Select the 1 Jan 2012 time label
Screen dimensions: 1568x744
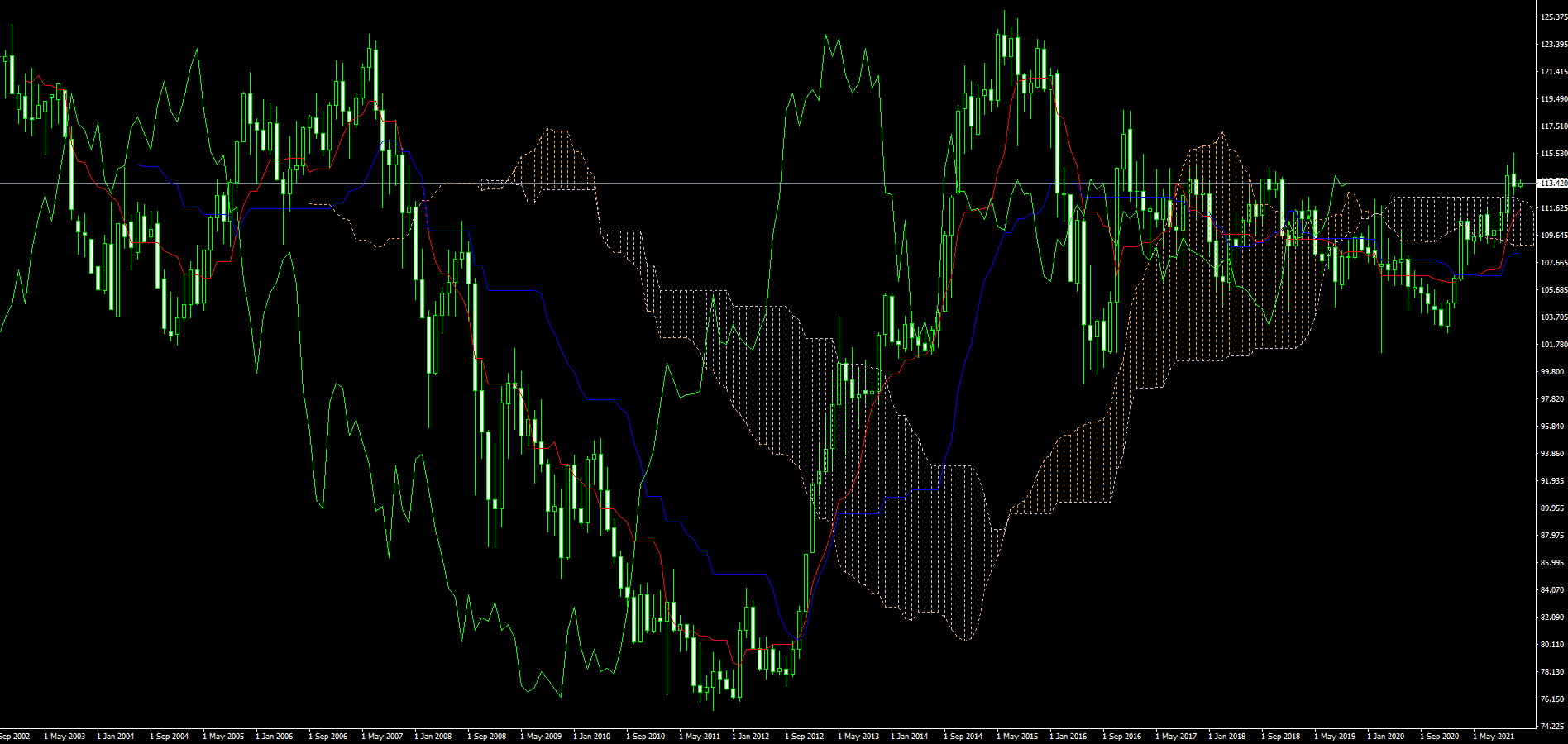[x=751, y=736]
